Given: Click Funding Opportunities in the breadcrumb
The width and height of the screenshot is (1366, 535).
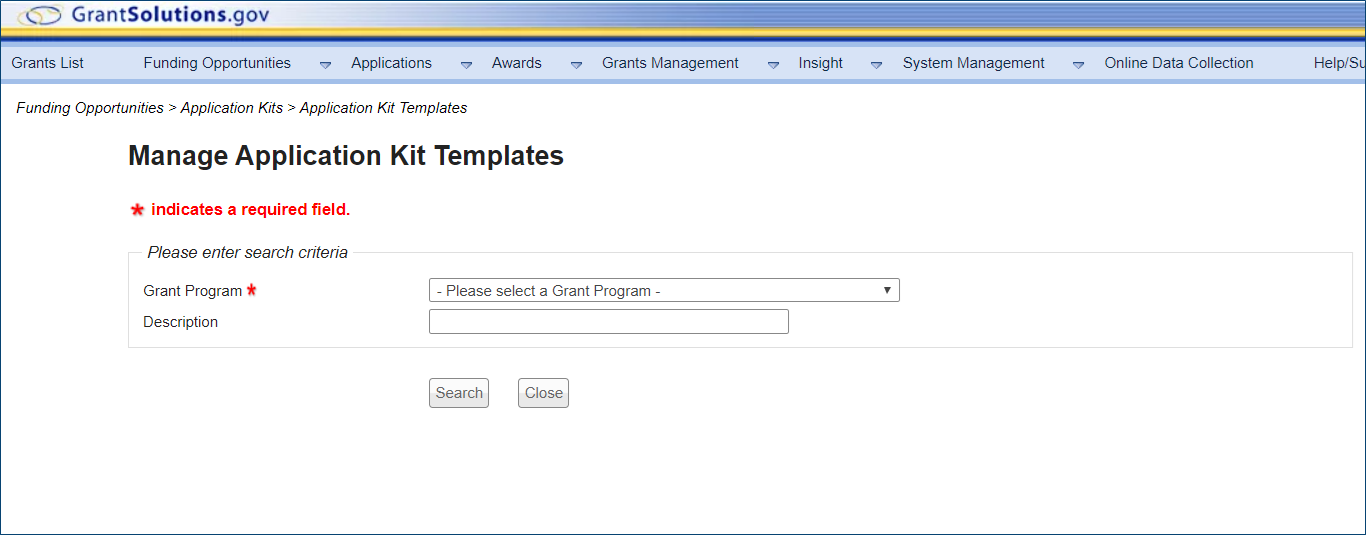Looking at the screenshot, I should pos(90,108).
